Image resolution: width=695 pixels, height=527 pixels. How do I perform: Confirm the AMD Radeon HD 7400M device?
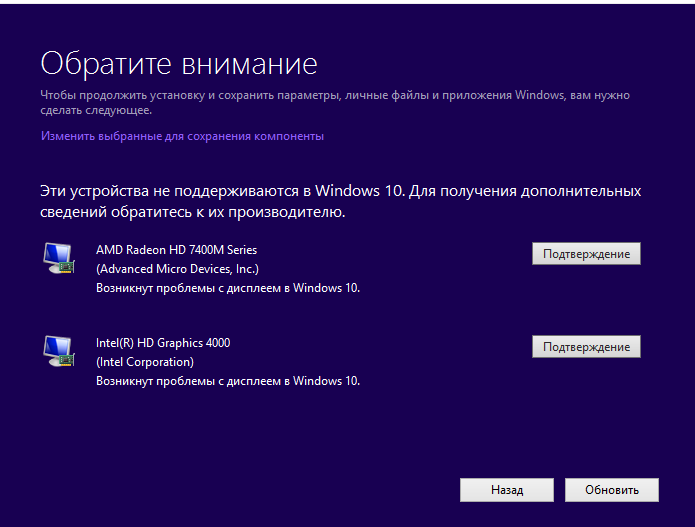click(586, 254)
